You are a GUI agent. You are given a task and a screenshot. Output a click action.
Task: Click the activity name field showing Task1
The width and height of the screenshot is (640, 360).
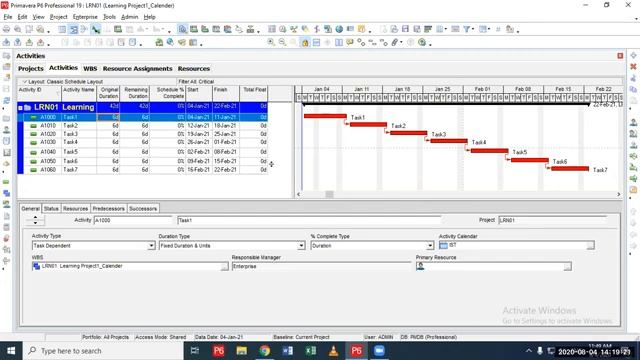tap(309, 220)
